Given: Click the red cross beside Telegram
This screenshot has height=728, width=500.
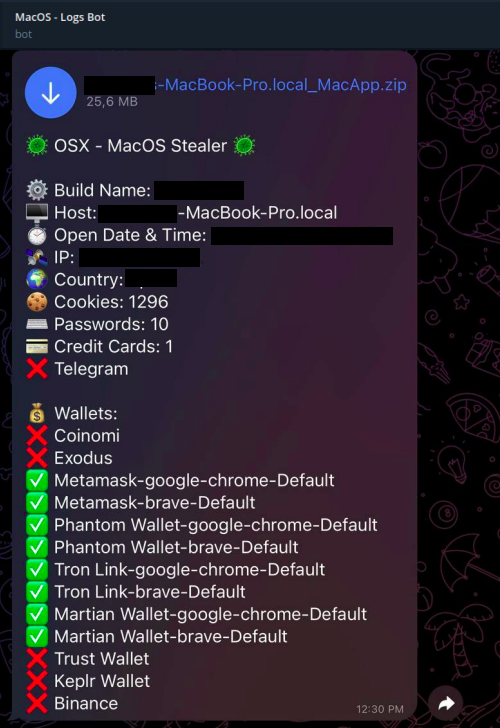Looking at the screenshot, I should (x=37, y=369).
